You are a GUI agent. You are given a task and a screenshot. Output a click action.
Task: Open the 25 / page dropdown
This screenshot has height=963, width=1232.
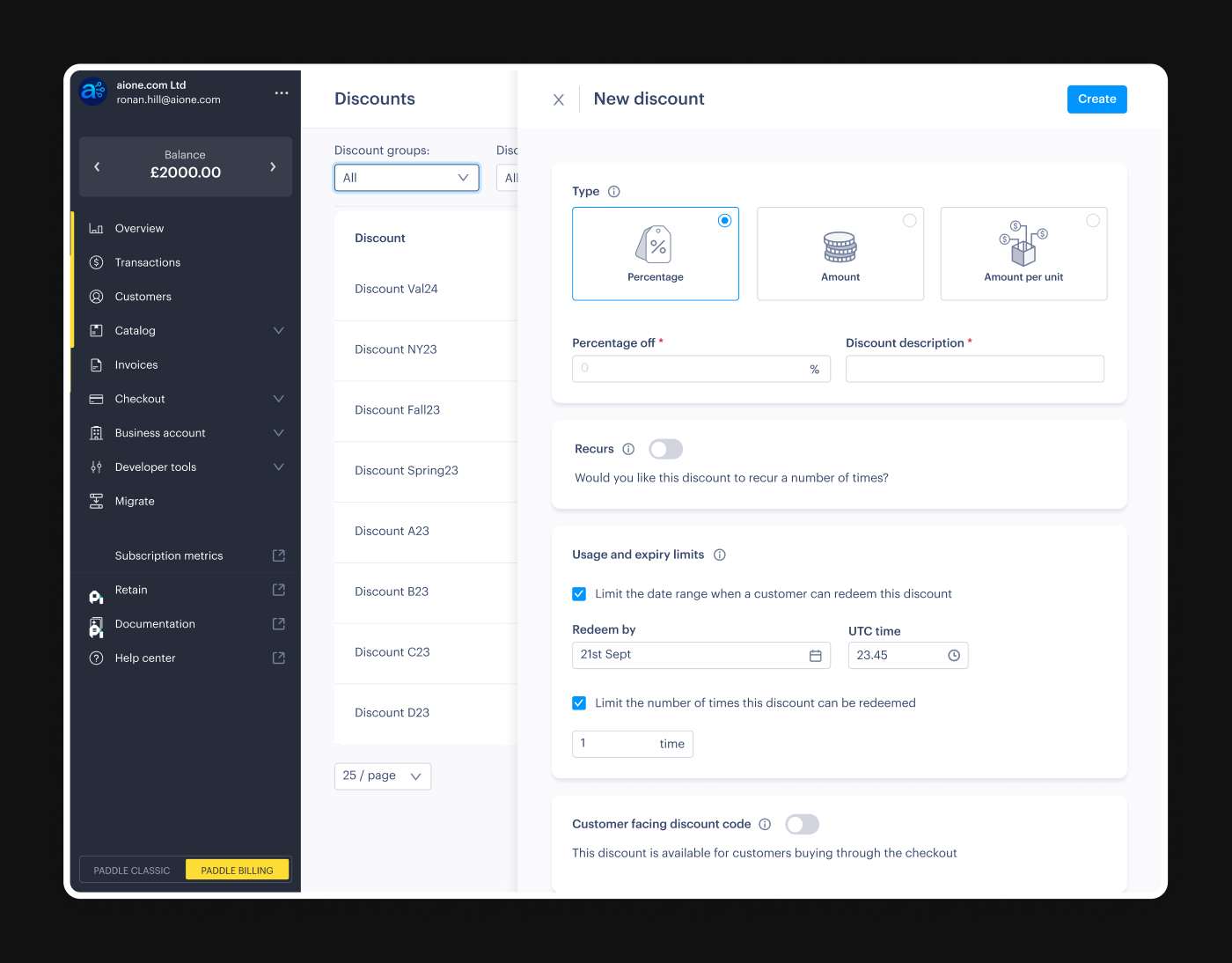click(x=383, y=776)
